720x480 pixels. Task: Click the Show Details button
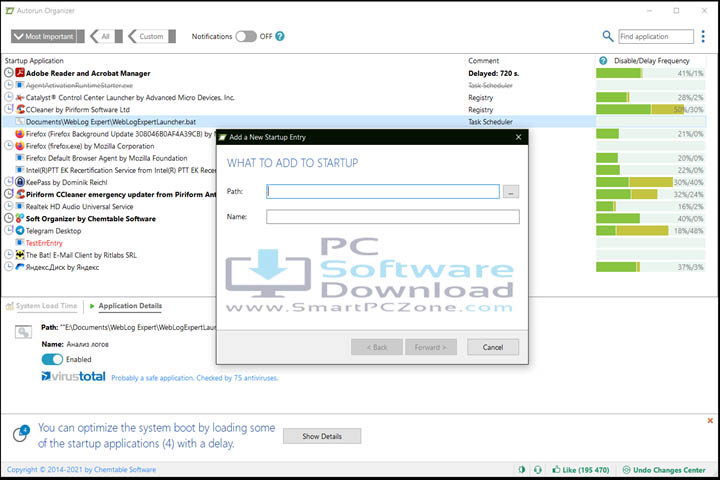click(x=322, y=436)
